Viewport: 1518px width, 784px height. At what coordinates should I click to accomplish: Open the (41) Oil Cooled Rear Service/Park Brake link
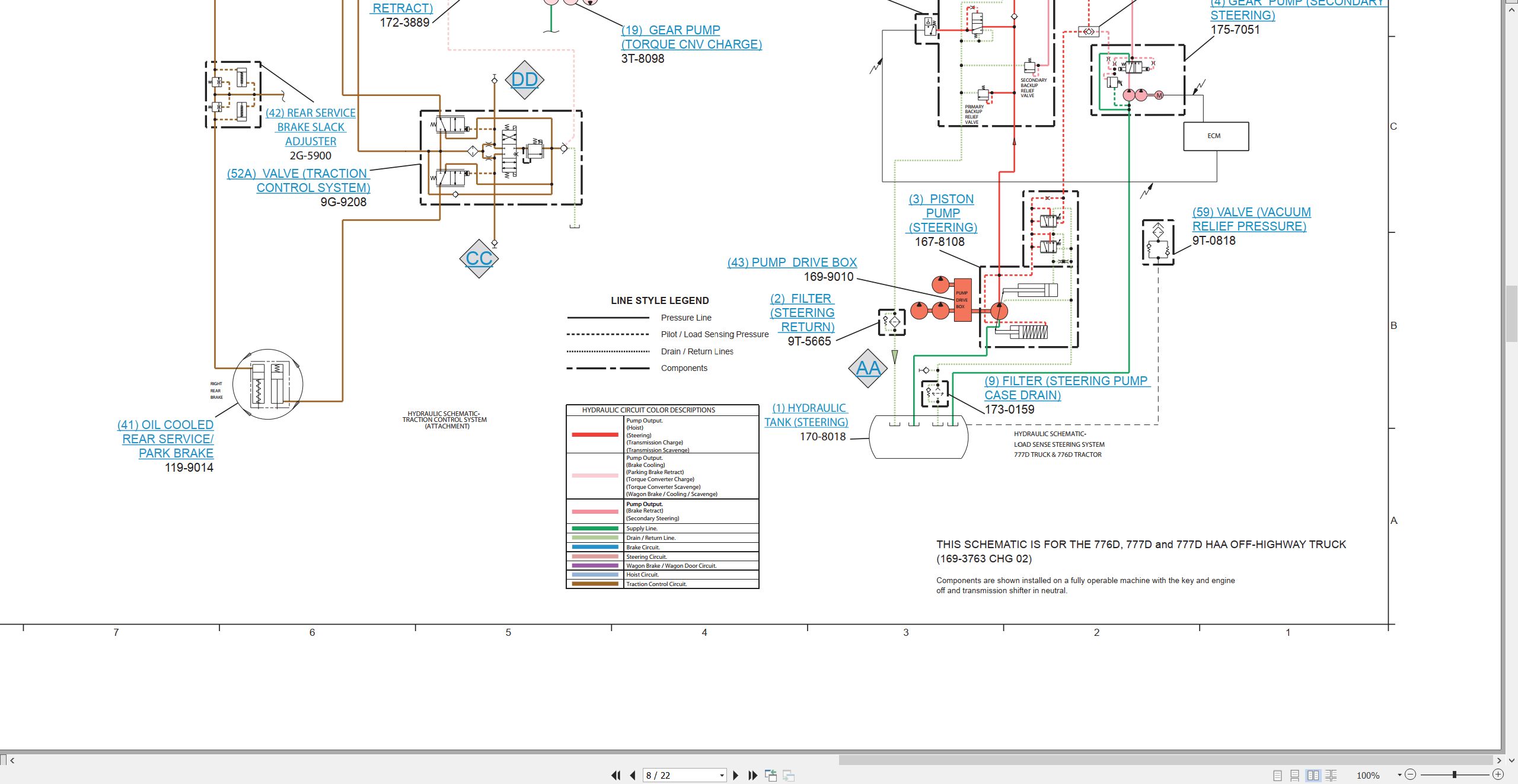tap(165, 439)
